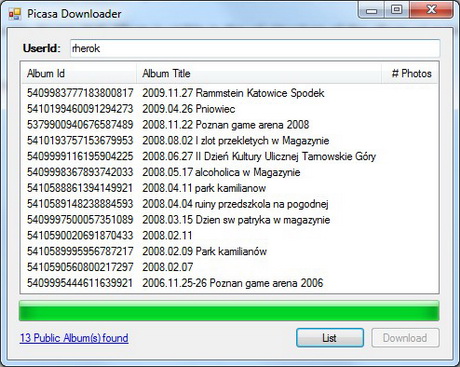
Task: Select 2006.11.25-26 Poznan game arena 2006
Action: [x=233, y=283]
